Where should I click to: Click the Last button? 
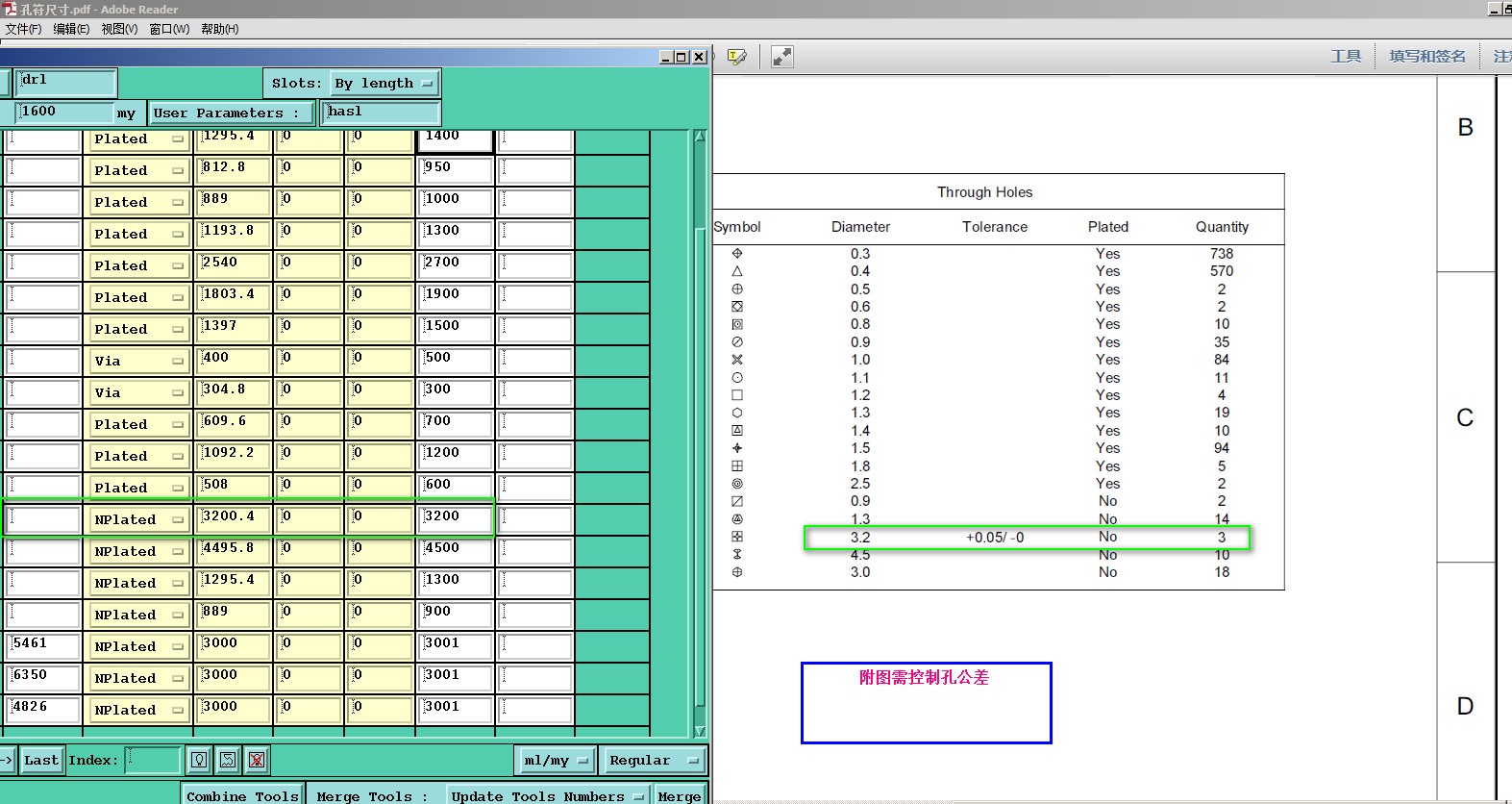tap(41, 760)
